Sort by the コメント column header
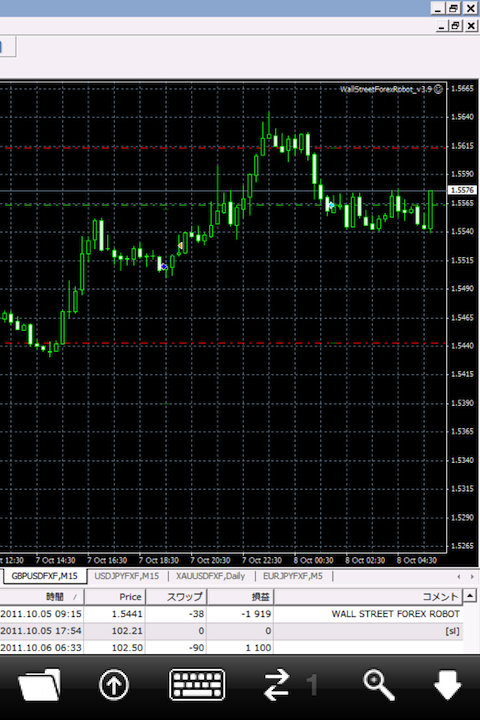This screenshot has width=480, height=720. (x=368, y=596)
